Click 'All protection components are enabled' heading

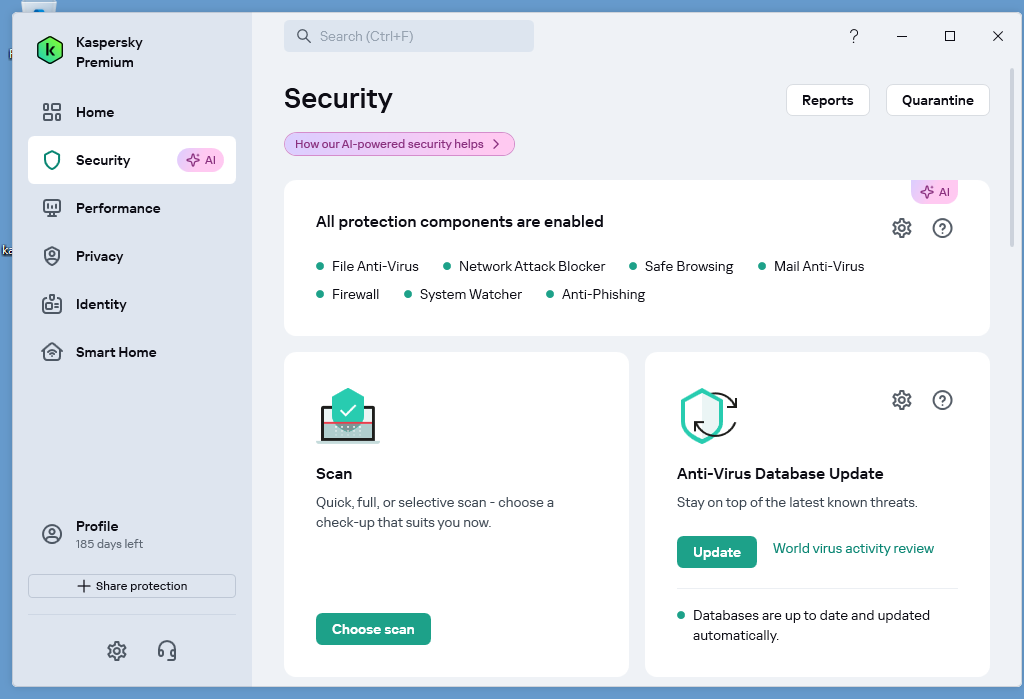coord(460,222)
